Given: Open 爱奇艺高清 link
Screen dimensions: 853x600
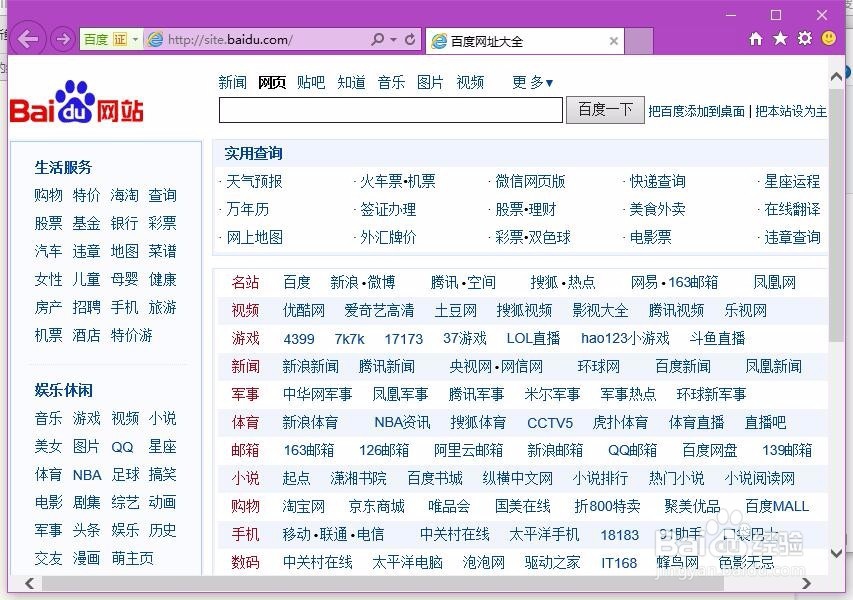Looking at the screenshot, I should 379,310.
